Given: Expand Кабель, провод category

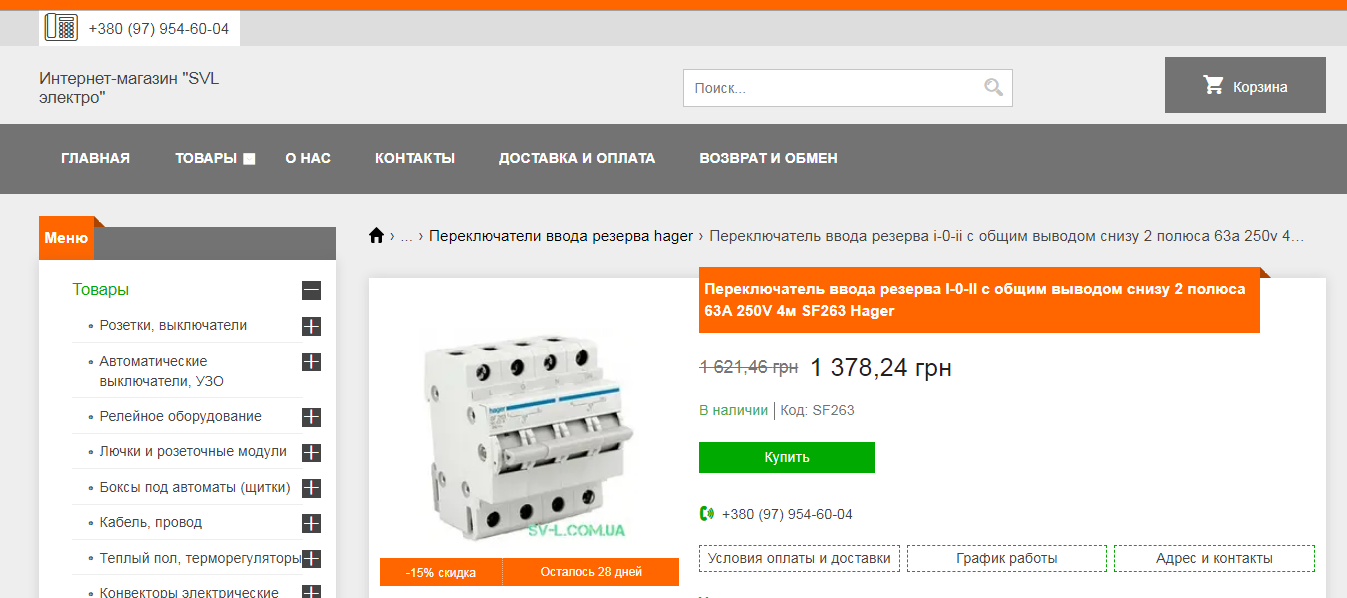Looking at the screenshot, I should pyautogui.click(x=311, y=523).
